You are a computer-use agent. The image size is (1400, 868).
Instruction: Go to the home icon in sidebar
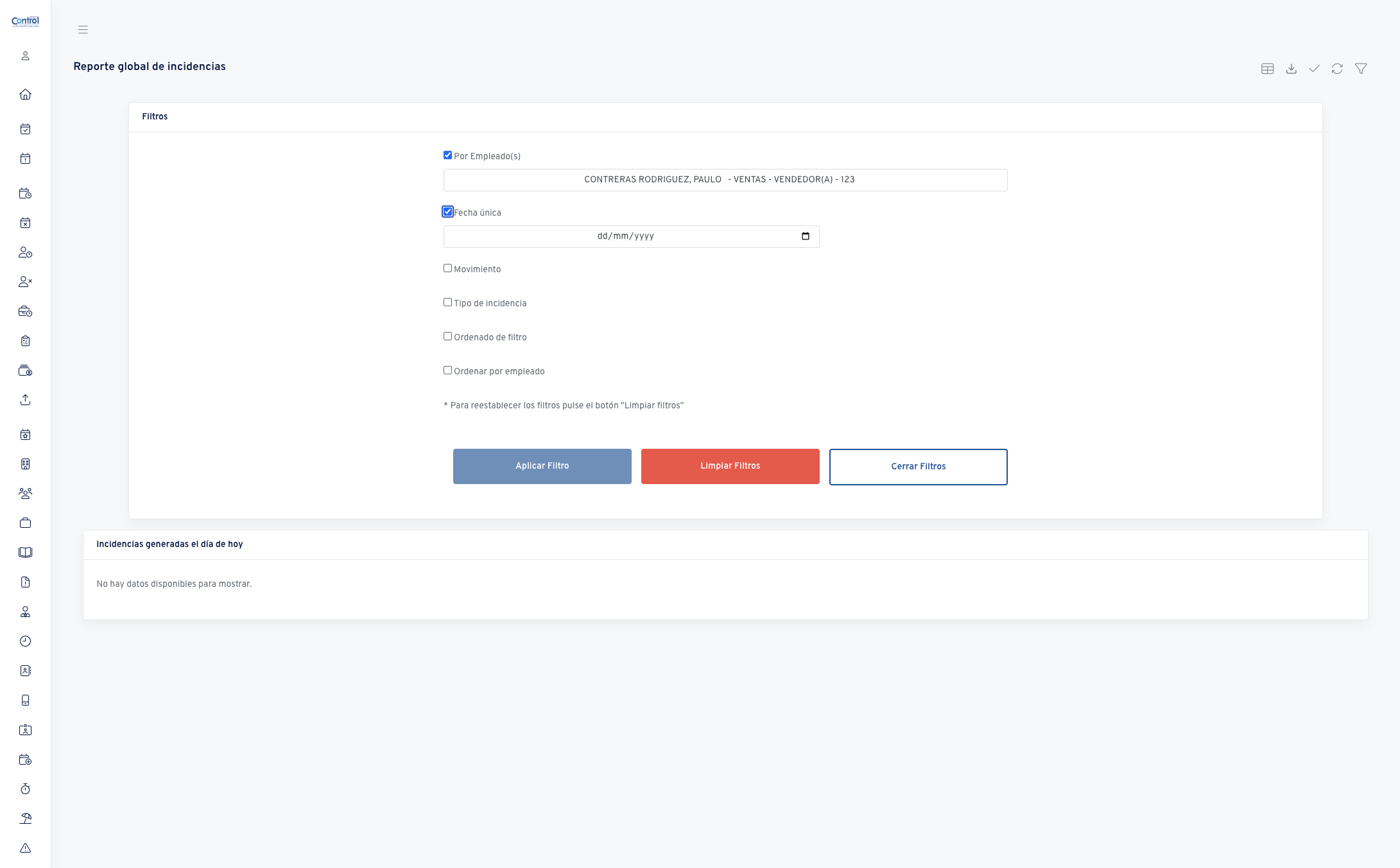coord(26,94)
